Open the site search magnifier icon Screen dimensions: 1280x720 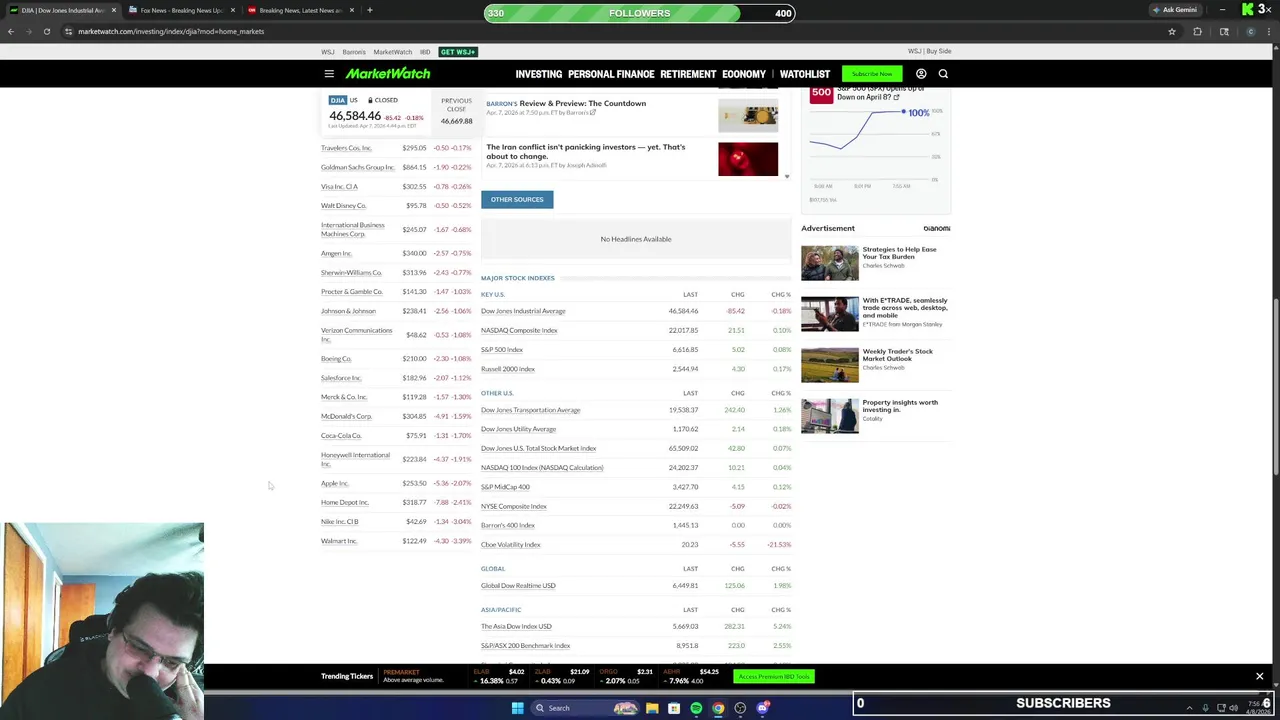coord(943,74)
